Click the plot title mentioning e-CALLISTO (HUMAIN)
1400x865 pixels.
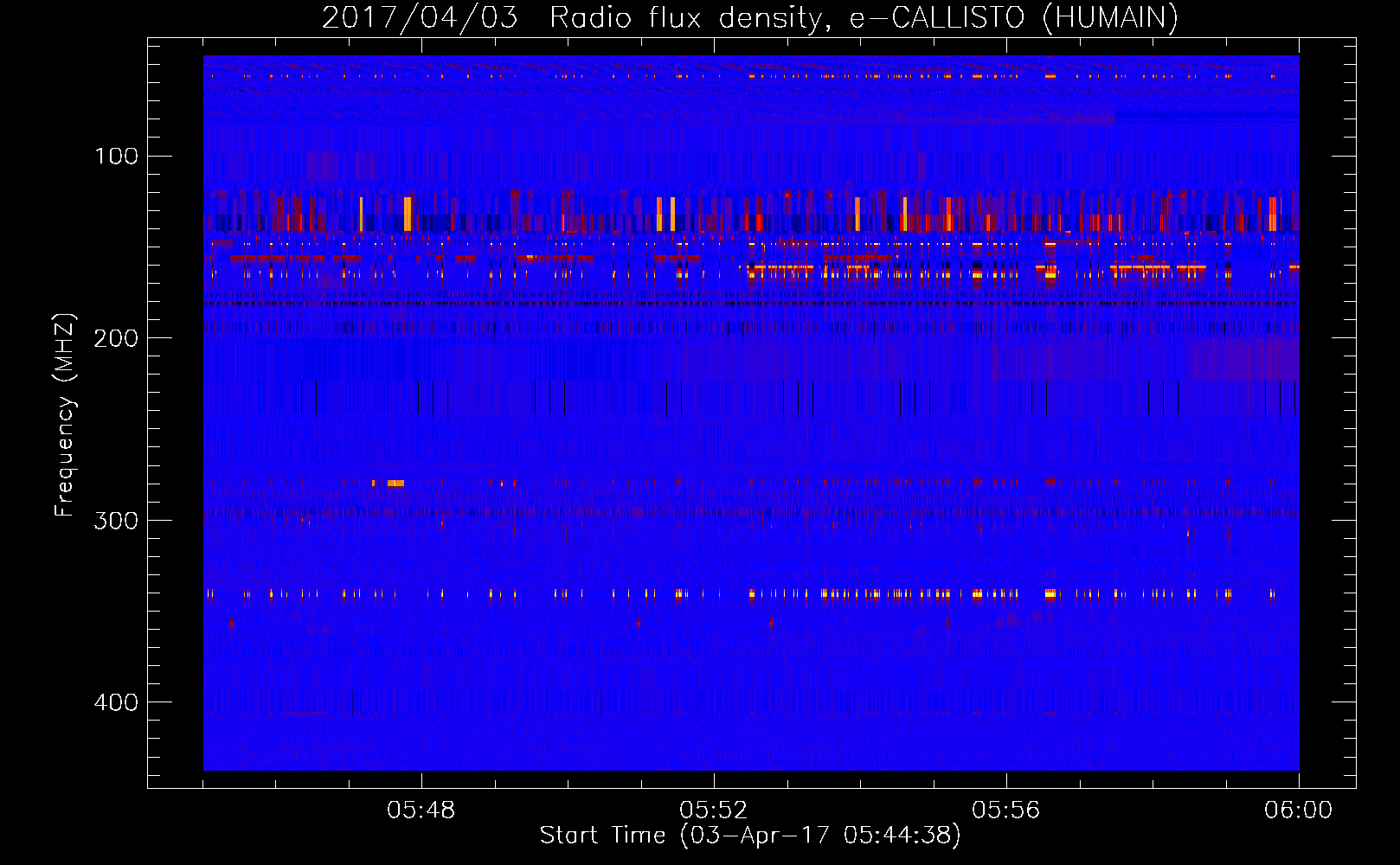(x=750, y=17)
